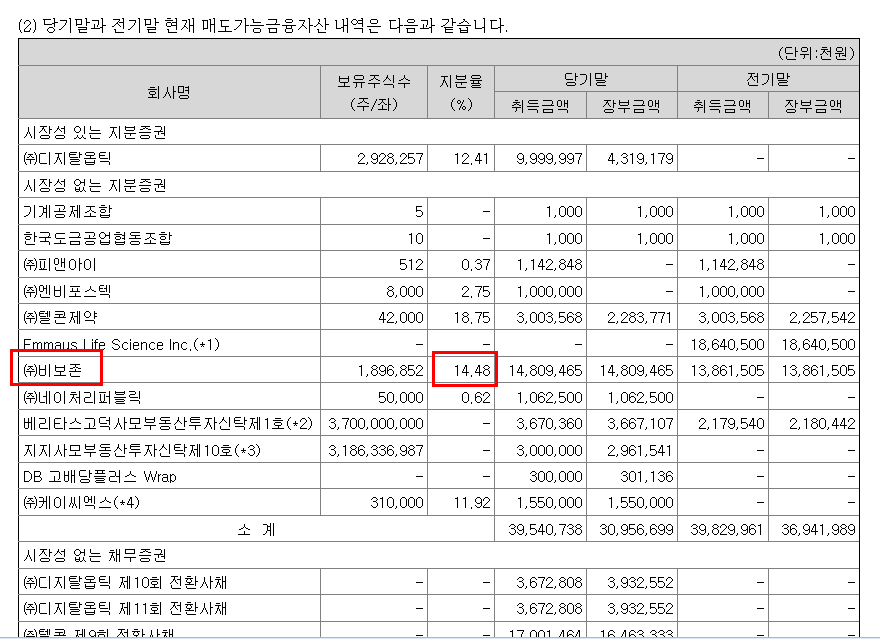Click share count 3,186,336,987
Image resolution: width=880 pixels, height=639 pixels.
[376, 450]
